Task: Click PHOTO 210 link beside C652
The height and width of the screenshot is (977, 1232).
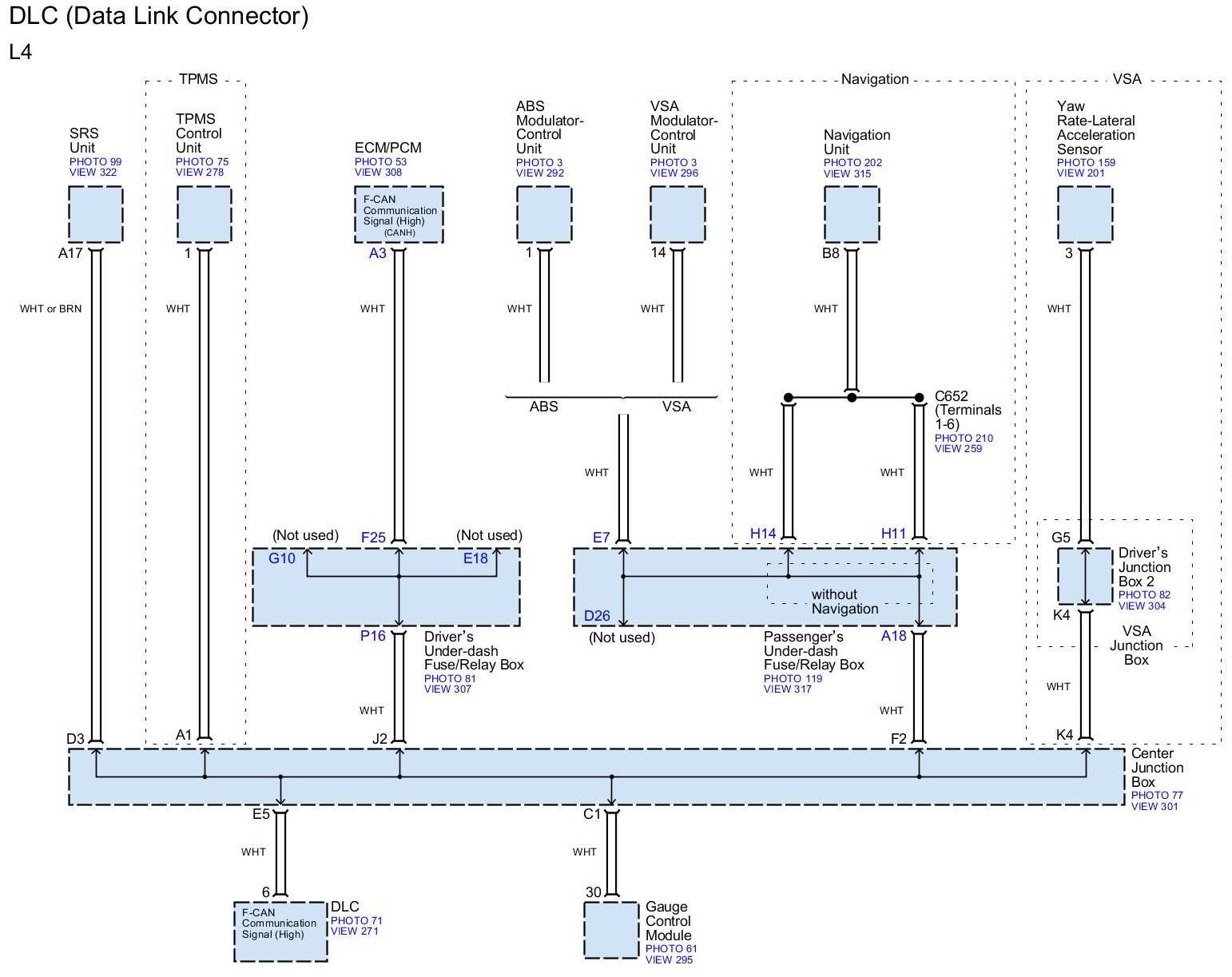Action: tap(964, 438)
